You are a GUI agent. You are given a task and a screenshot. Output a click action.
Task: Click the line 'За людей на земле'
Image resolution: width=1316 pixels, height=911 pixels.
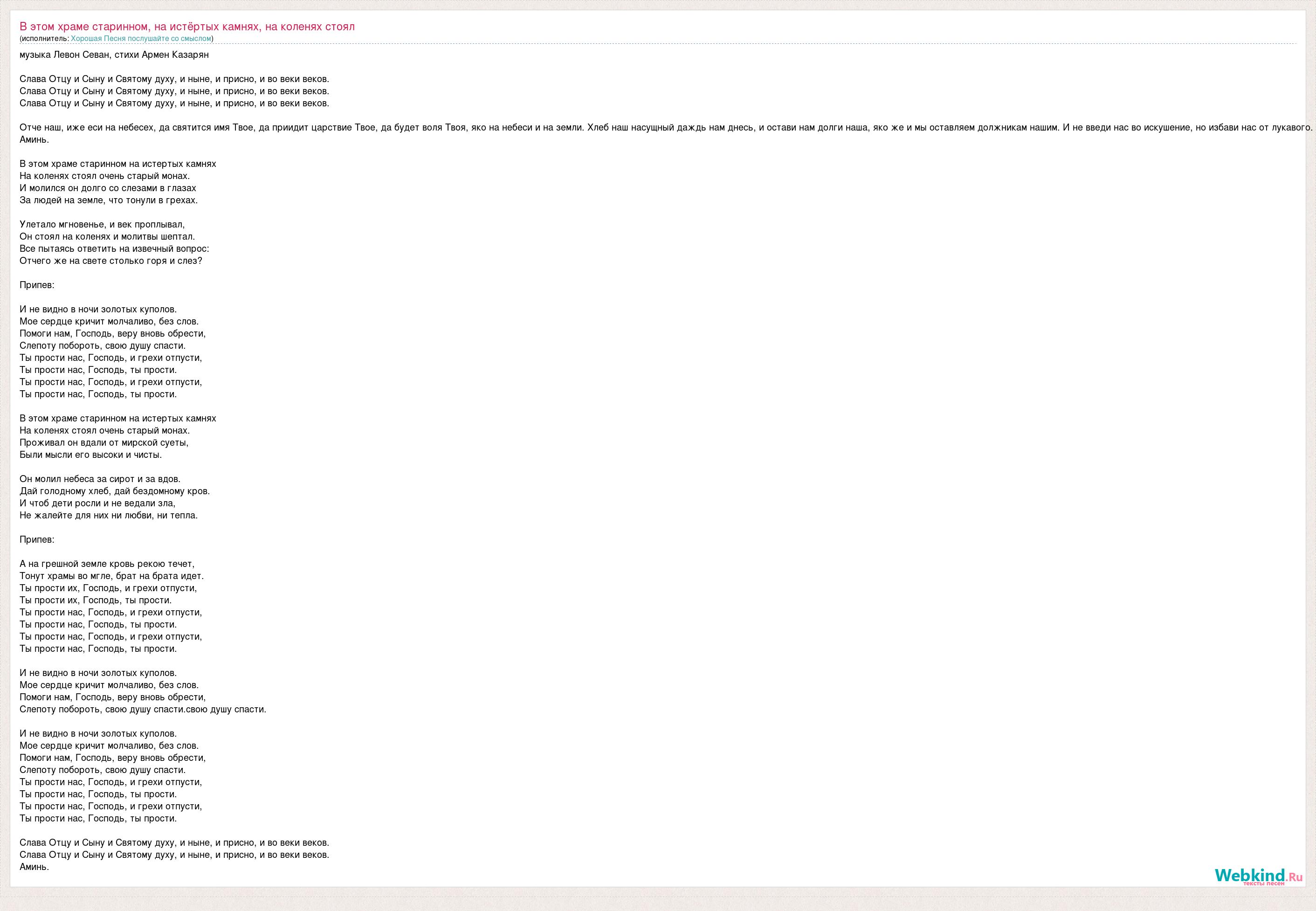point(109,200)
